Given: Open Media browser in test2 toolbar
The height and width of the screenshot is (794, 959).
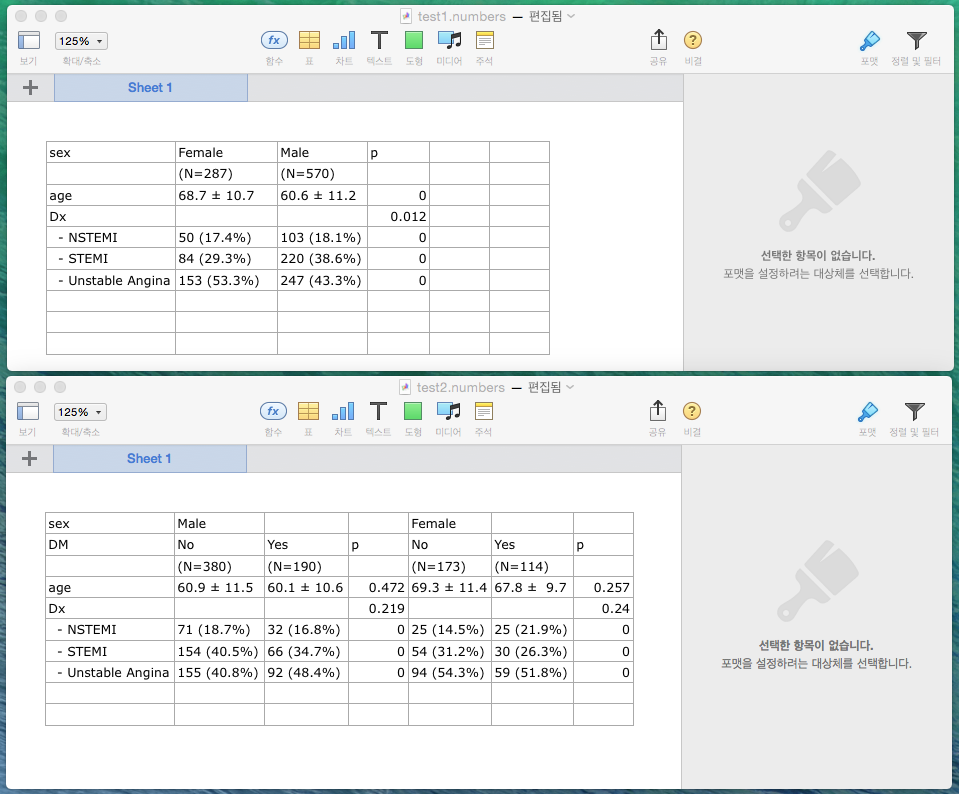Looking at the screenshot, I should pyautogui.click(x=448, y=411).
